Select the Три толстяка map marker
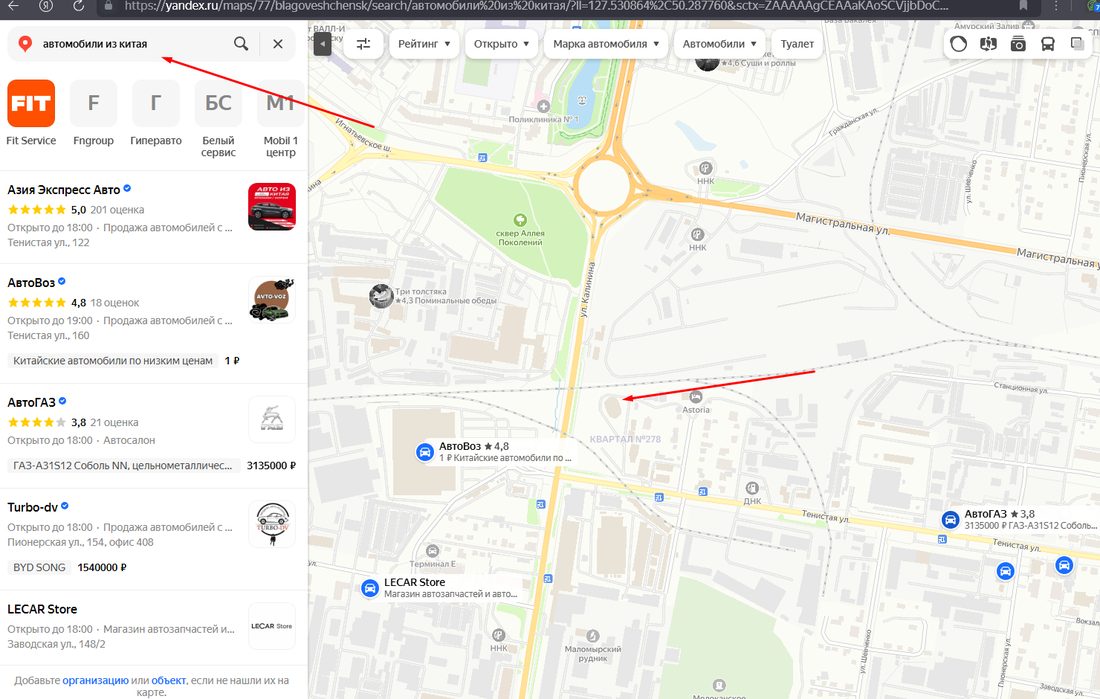The height and width of the screenshot is (699, 1100). coord(381,295)
